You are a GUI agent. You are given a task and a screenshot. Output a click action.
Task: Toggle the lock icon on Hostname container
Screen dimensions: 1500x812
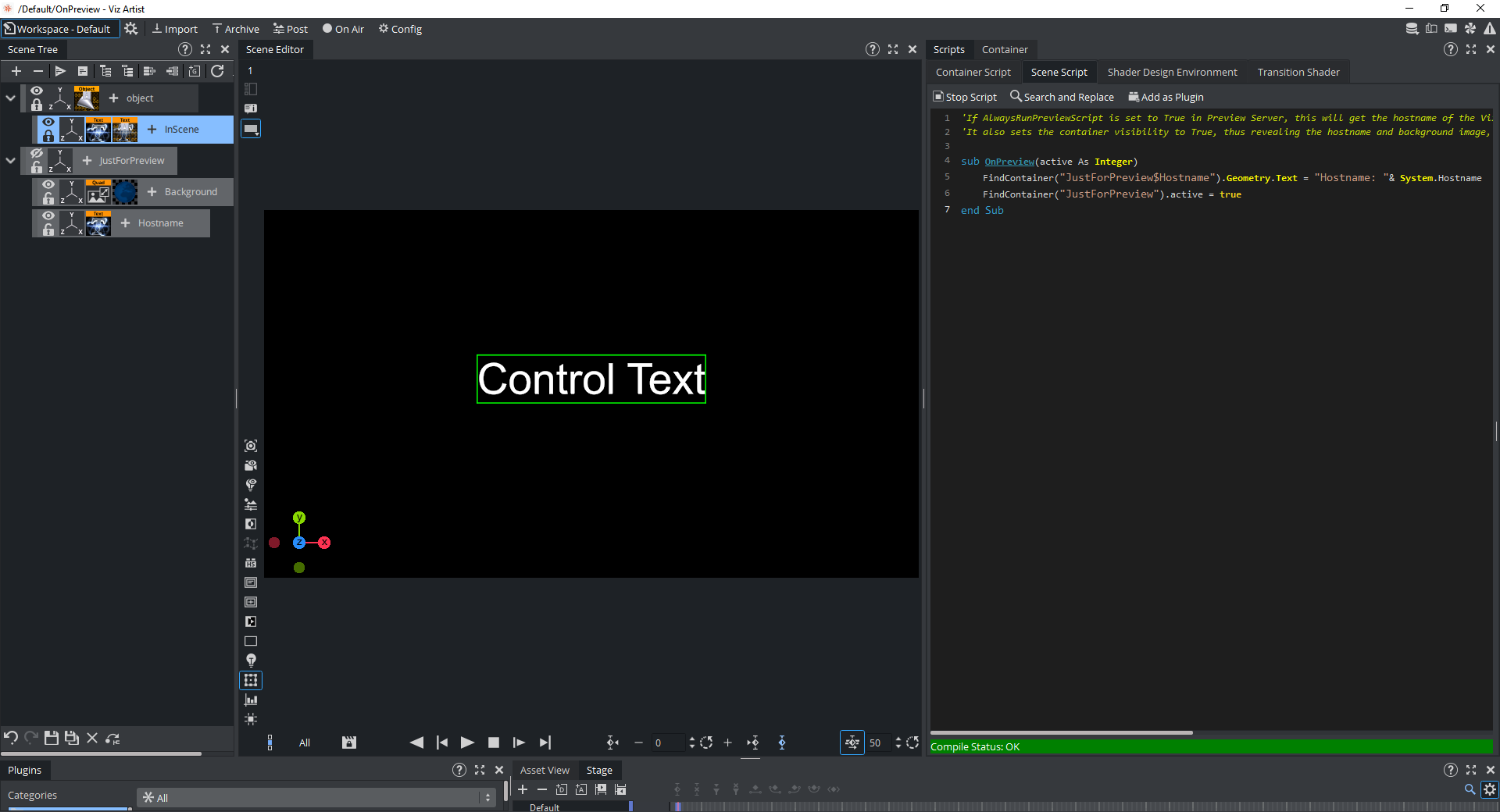click(48, 230)
